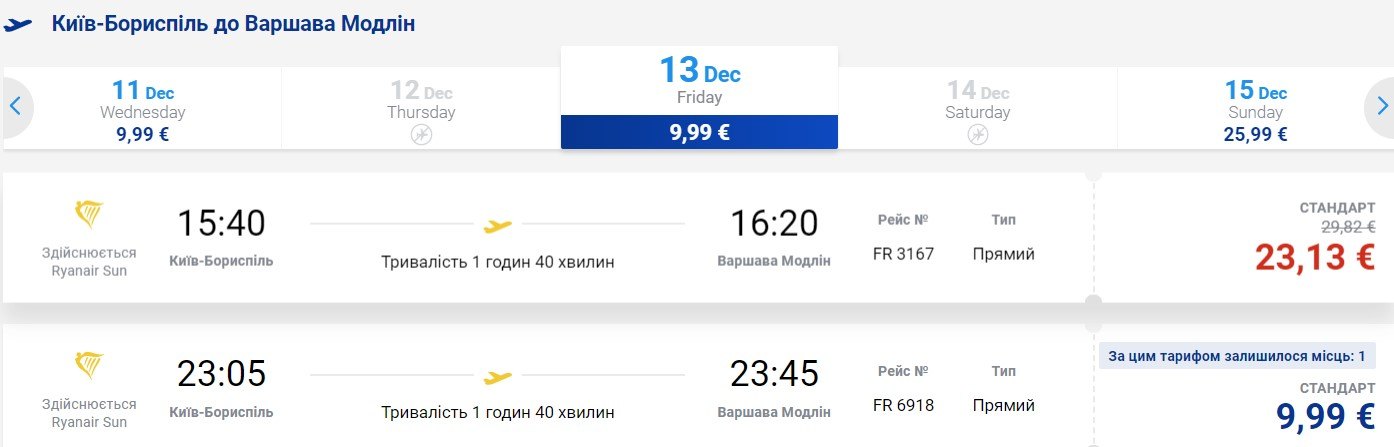This screenshot has height=447, width=1394.
Task: Click the yellow plane icon on FR 6918 flight
Action: click(x=497, y=377)
